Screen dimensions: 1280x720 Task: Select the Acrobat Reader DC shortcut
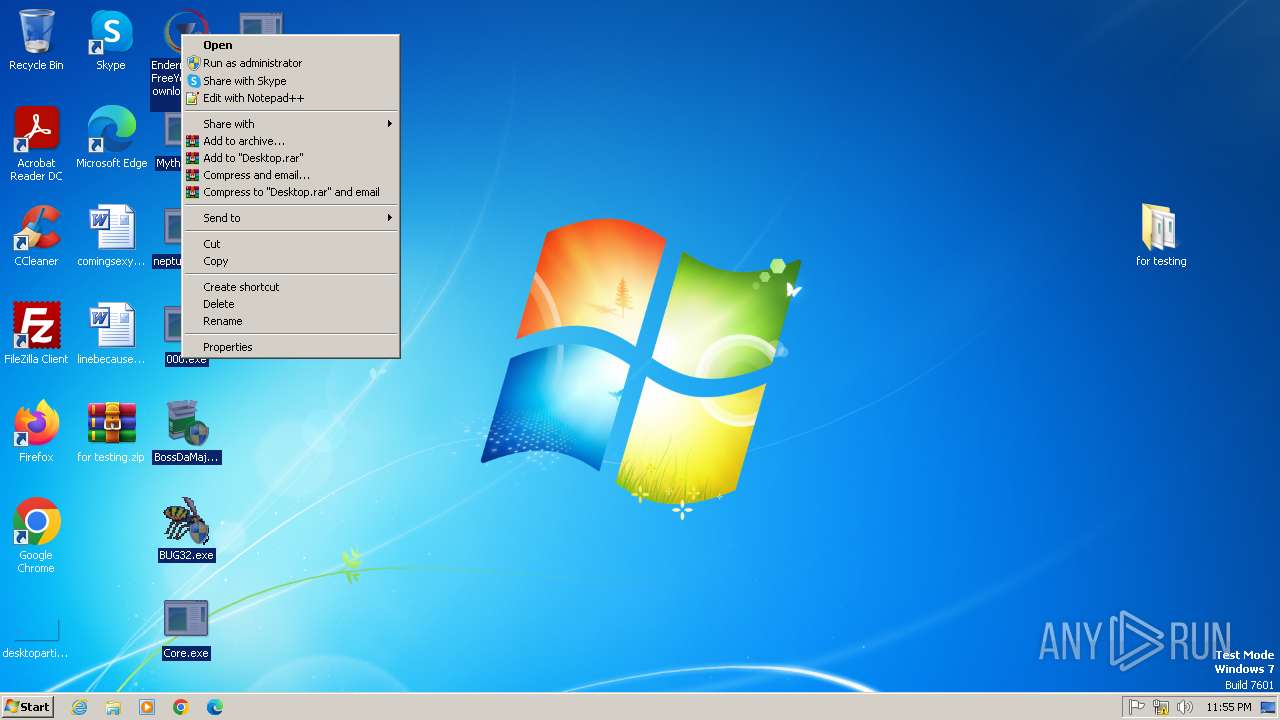pyautogui.click(x=36, y=144)
